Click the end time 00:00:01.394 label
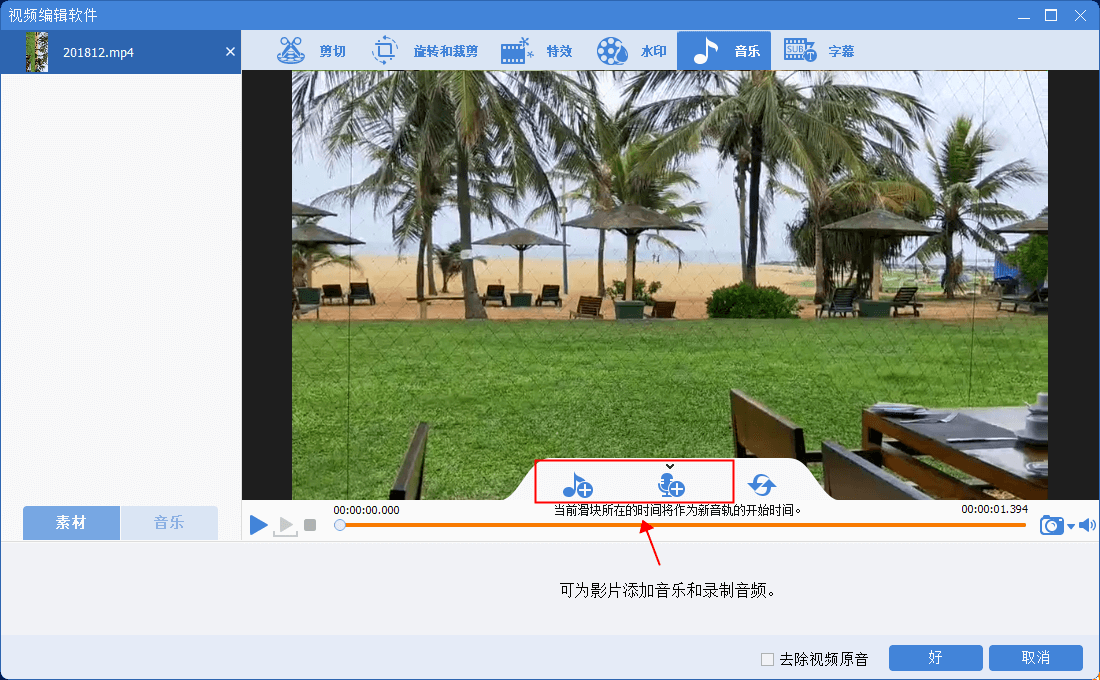Screen dimensions: 1100x680 click(x=994, y=509)
